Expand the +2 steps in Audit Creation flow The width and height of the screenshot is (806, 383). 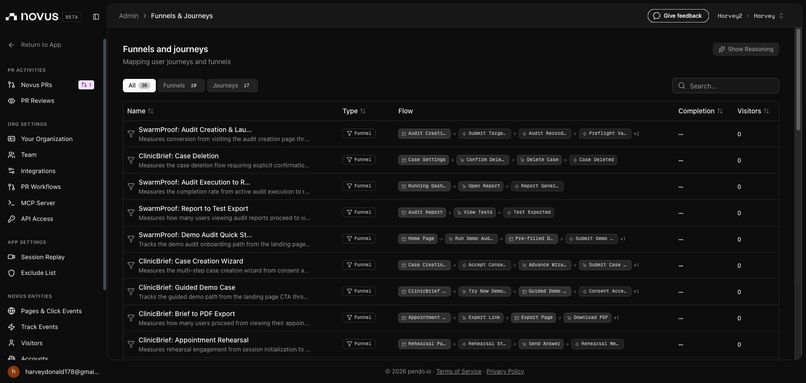point(636,134)
